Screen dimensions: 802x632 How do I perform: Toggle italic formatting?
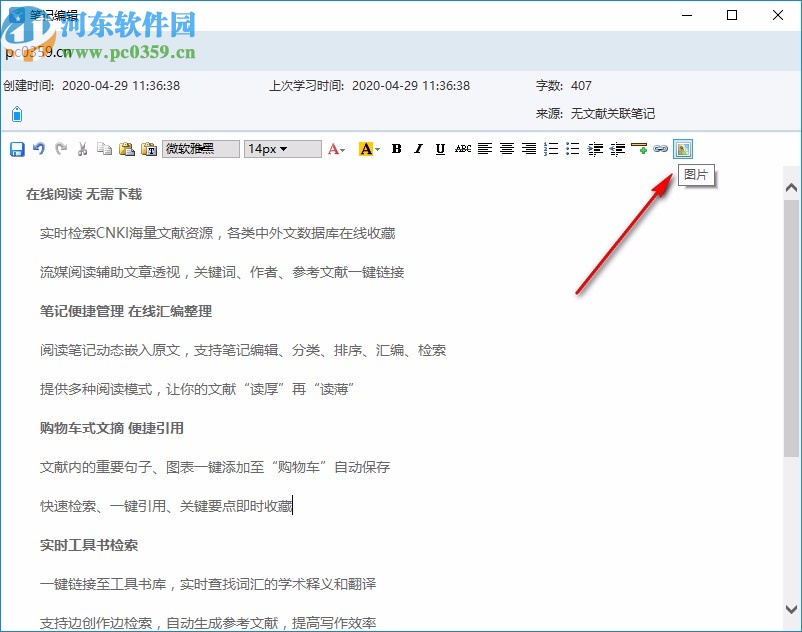coord(417,148)
